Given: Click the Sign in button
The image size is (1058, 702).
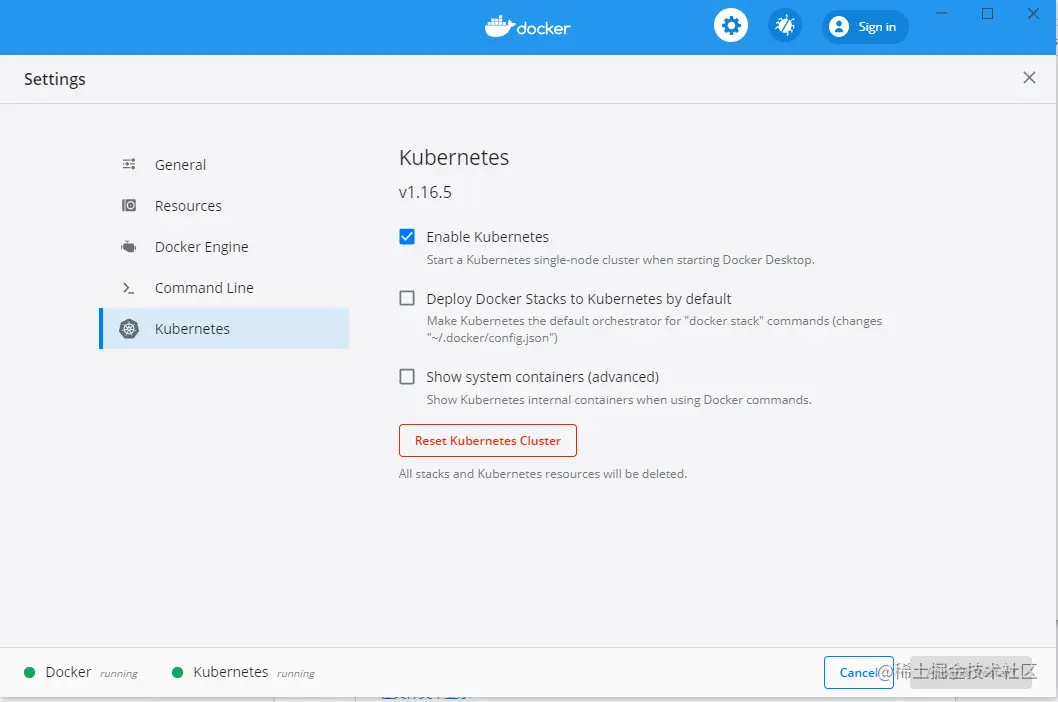Looking at the screenshot, I should (x=865, y=27).
